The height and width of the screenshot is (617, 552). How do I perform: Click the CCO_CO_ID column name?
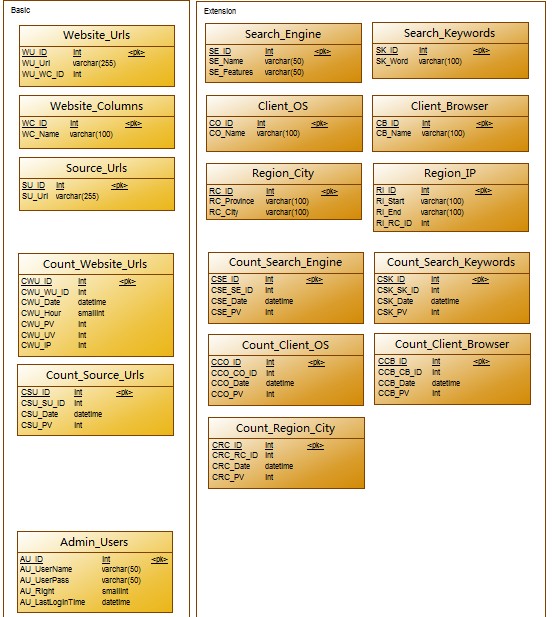(234, 373)
